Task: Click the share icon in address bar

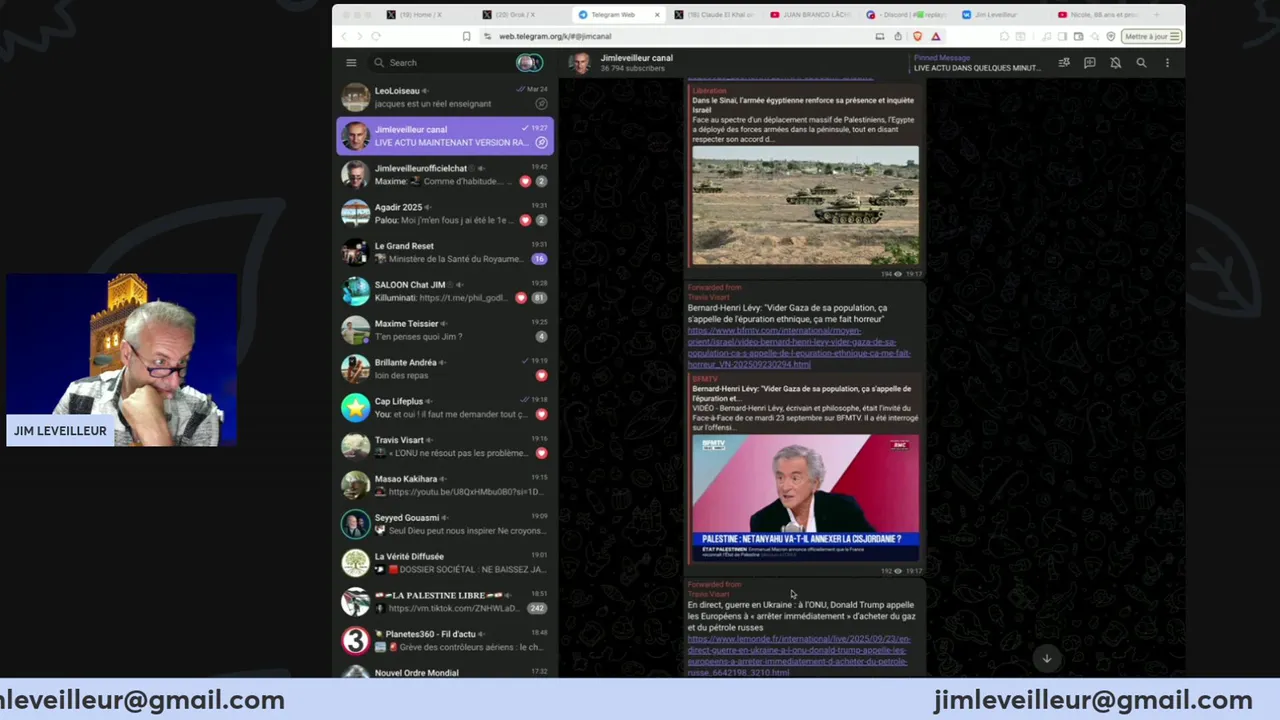Action: tap(898, 36)
